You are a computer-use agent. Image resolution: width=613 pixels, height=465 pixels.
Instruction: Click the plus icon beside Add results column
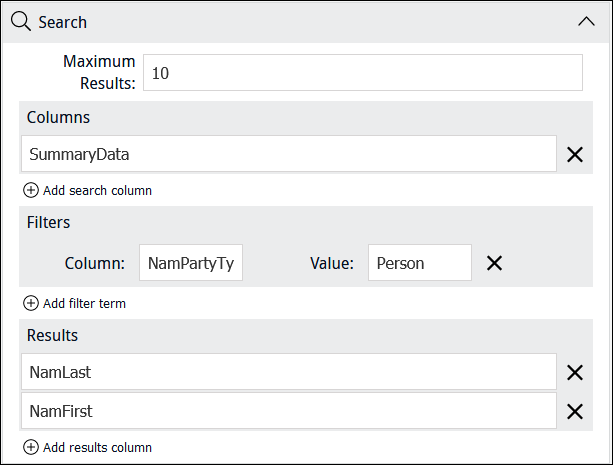[31, 447]
